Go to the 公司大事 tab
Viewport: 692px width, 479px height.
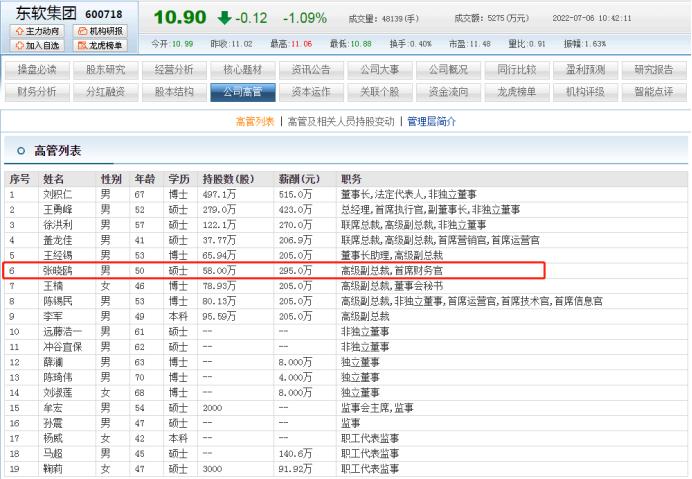pyautogui.click(x=380, y=70)
